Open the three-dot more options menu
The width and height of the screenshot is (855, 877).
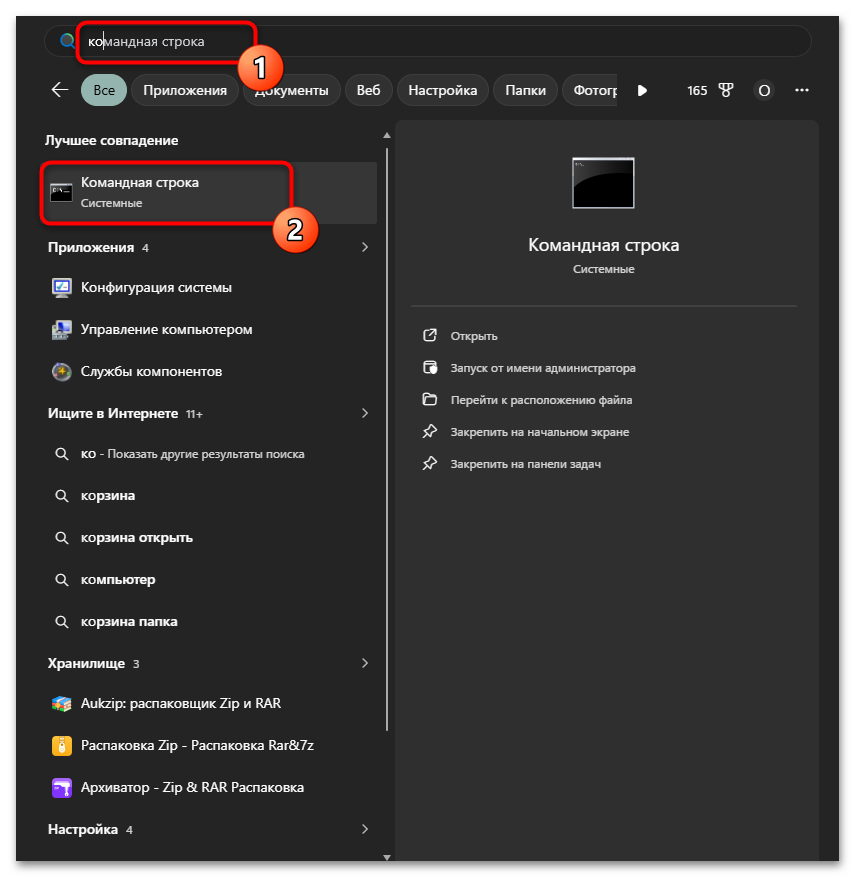click(x=802, y=90)
